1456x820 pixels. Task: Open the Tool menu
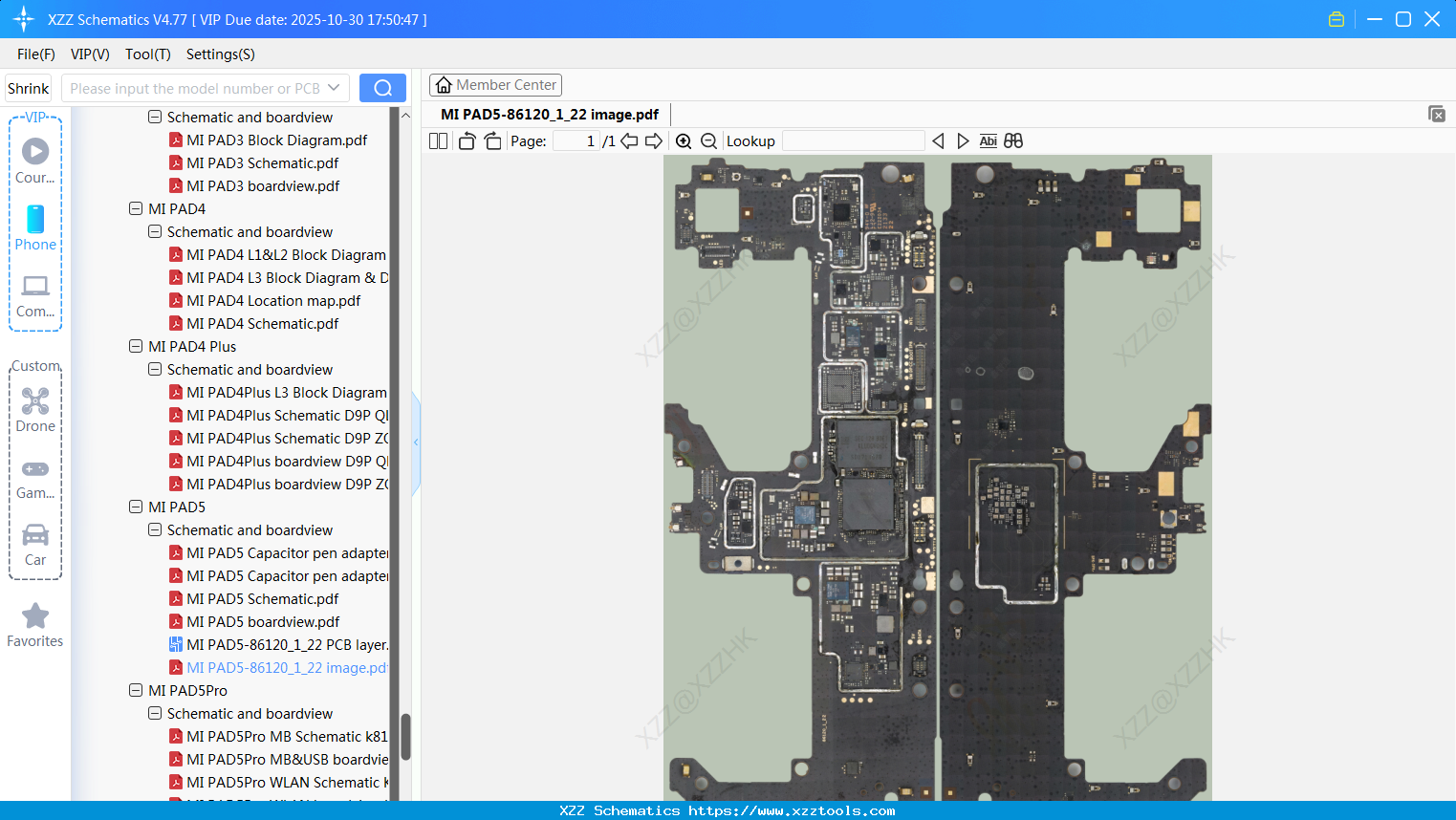tap(147, 54)
